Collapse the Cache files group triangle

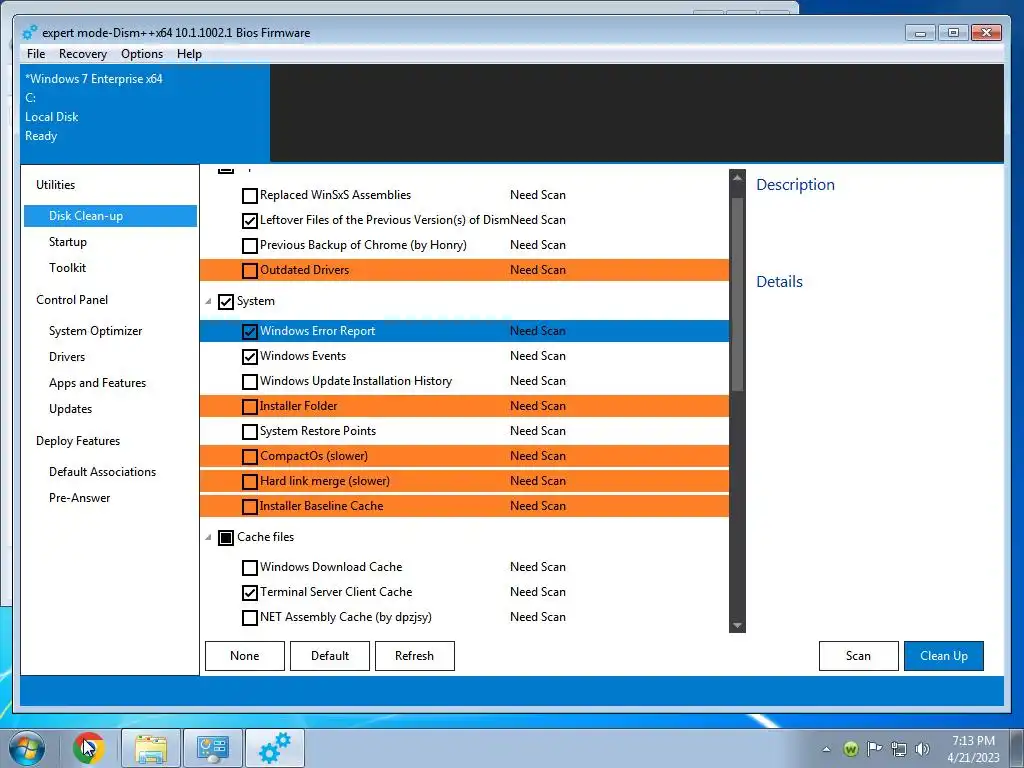point(208,537)
